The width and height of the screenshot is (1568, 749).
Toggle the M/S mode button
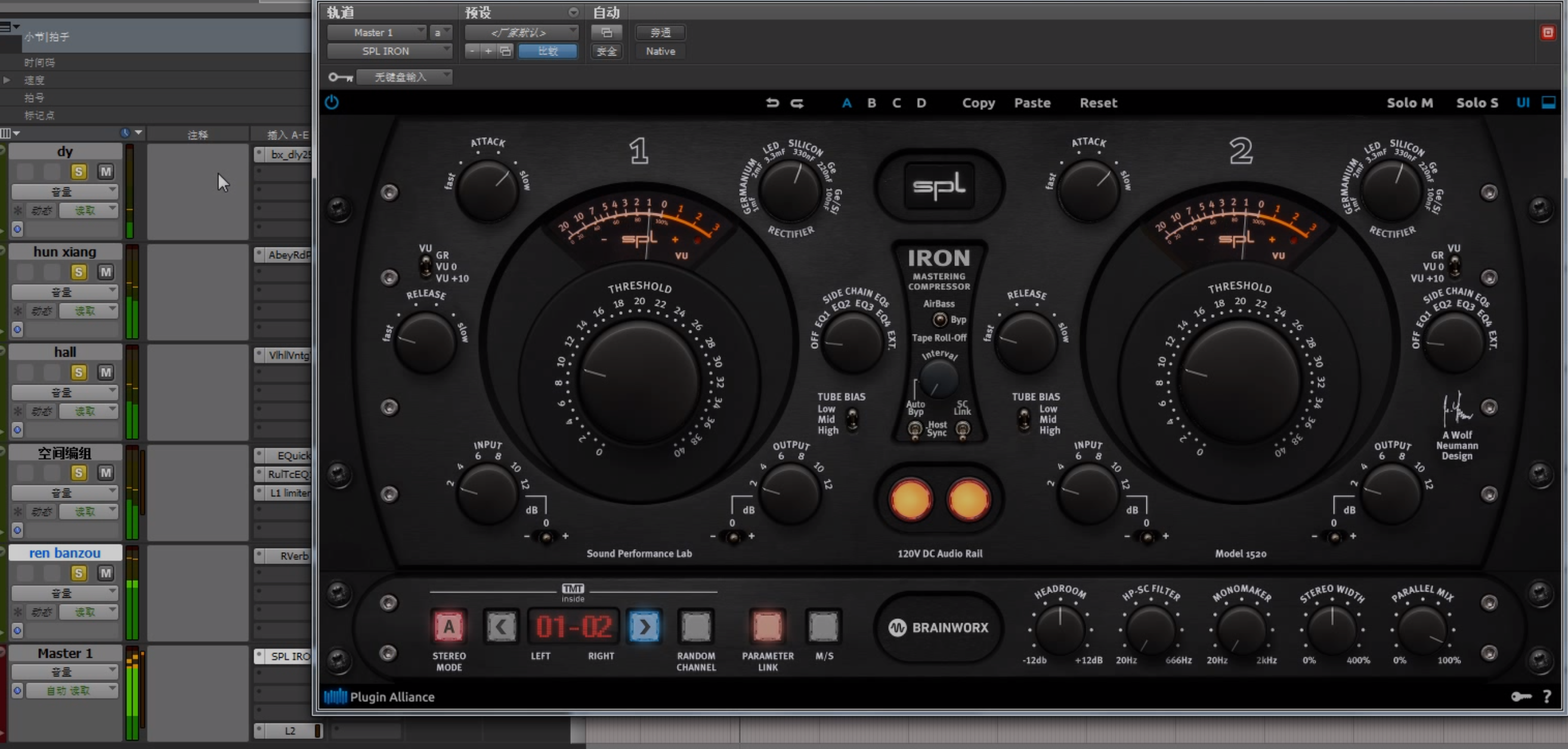(x=824, y=626)
